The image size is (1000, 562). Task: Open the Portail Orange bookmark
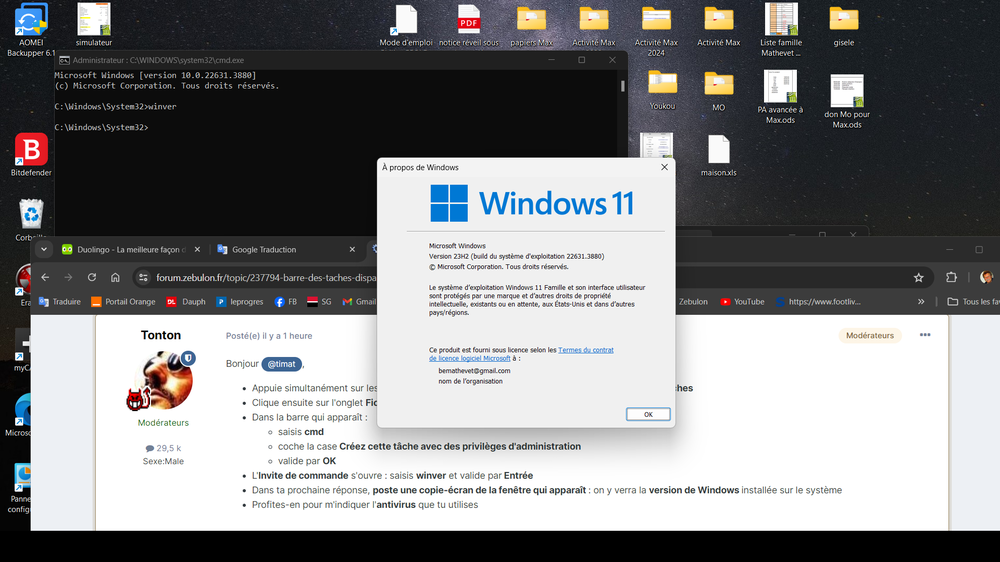click(x=123, y=301)
